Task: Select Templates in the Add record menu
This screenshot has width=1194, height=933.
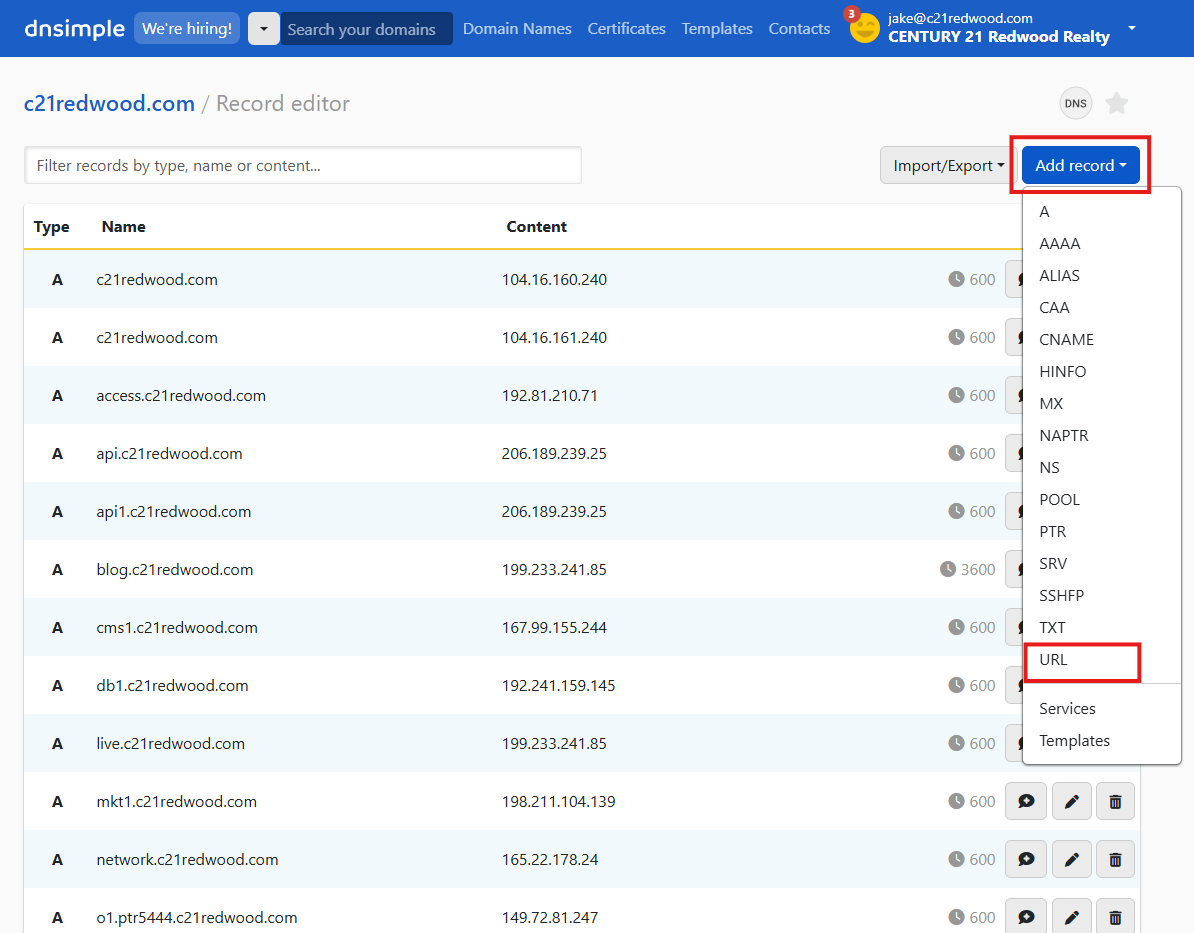Action: [x=1074, y=741]
